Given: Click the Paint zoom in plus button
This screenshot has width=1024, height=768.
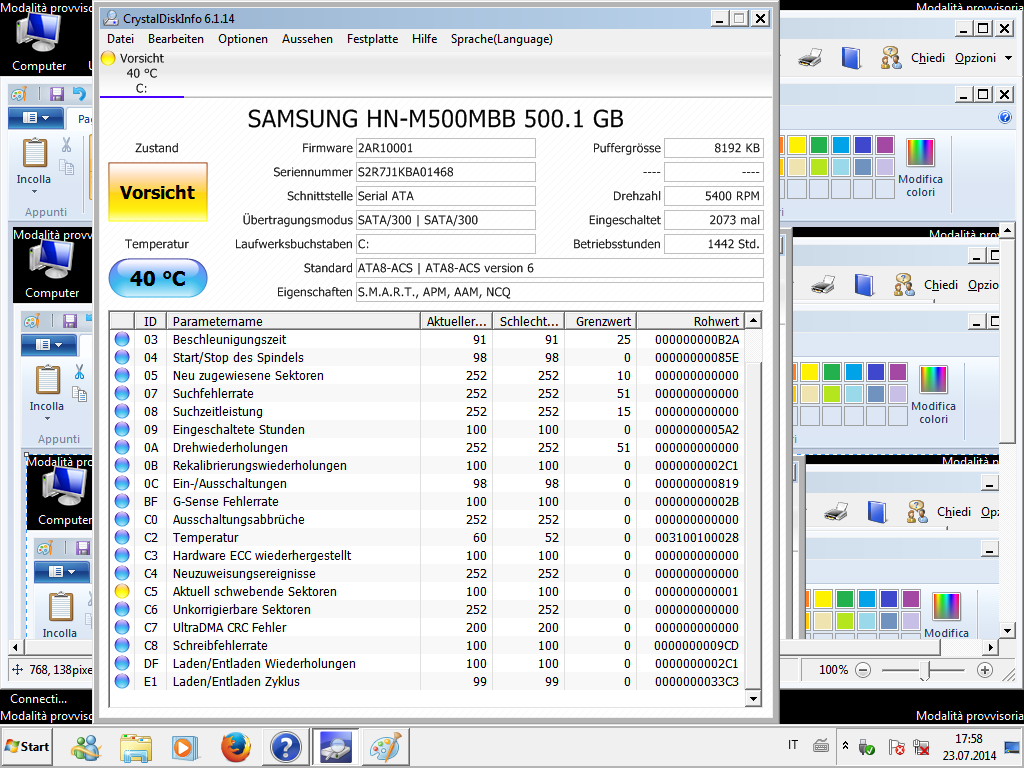Looking at the screenshot, I should pyautogui.click(x=985, y=669).
